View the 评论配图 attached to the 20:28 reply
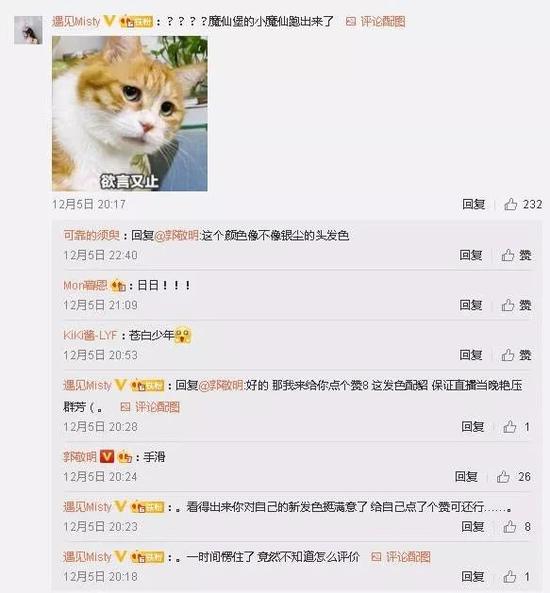This screenshot has height=593, width=550. coord(150,407)
